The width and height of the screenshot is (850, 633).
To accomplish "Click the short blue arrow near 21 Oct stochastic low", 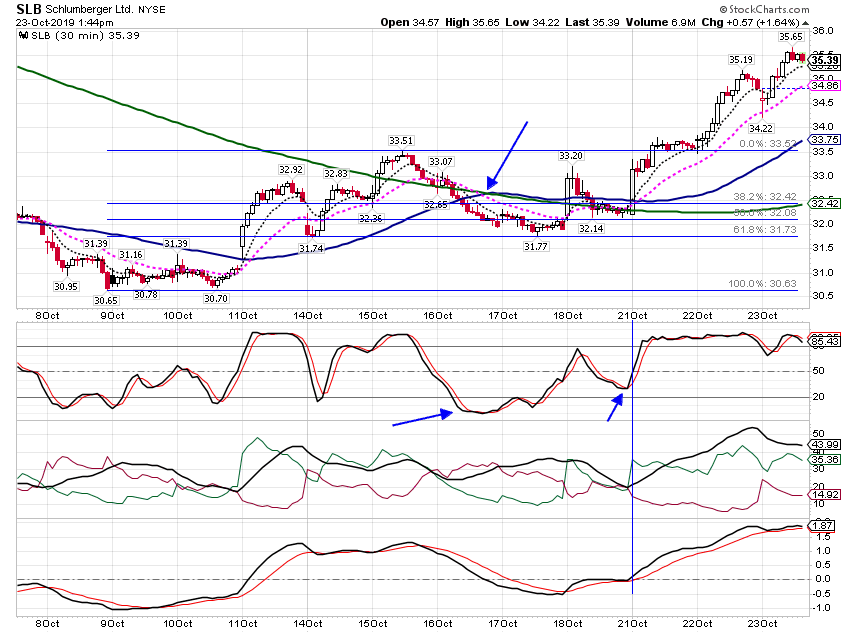I will pos(615,408).
